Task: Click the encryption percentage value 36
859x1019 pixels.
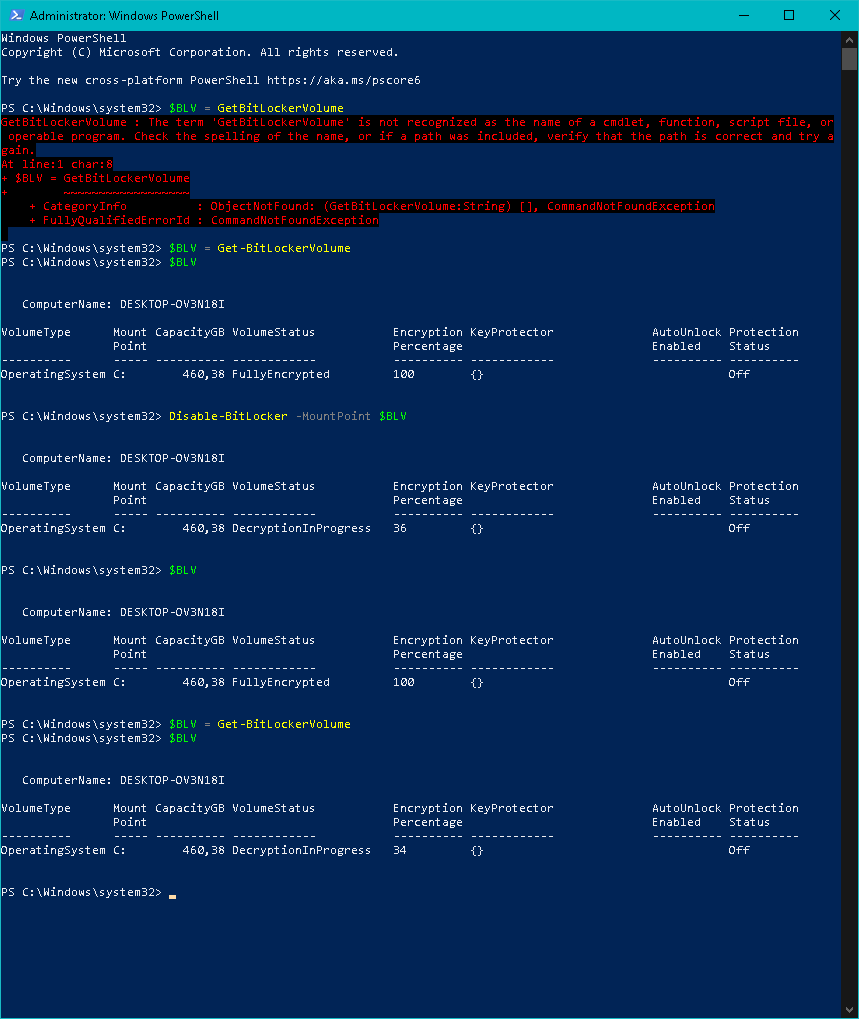Action: [400, 528]
